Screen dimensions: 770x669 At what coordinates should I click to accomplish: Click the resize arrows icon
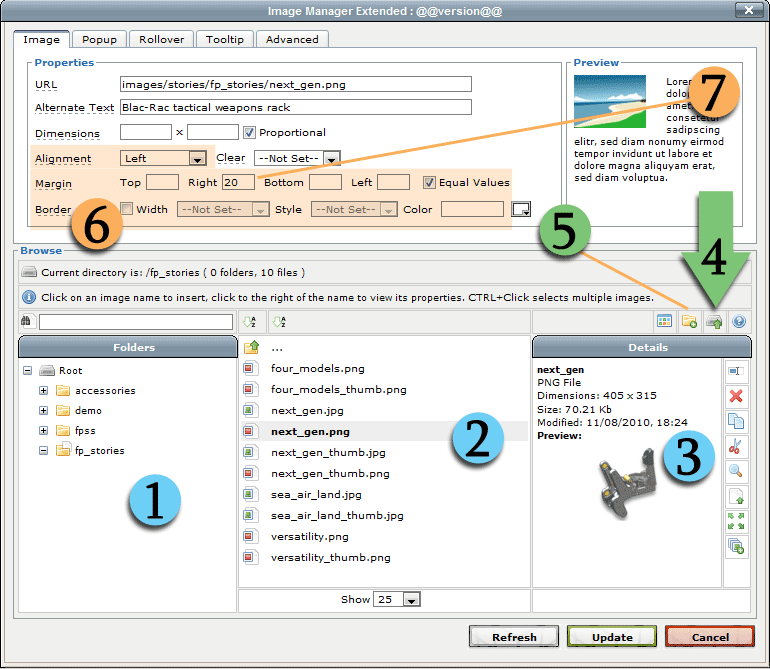pyautogui.click(x=736, y=521)
